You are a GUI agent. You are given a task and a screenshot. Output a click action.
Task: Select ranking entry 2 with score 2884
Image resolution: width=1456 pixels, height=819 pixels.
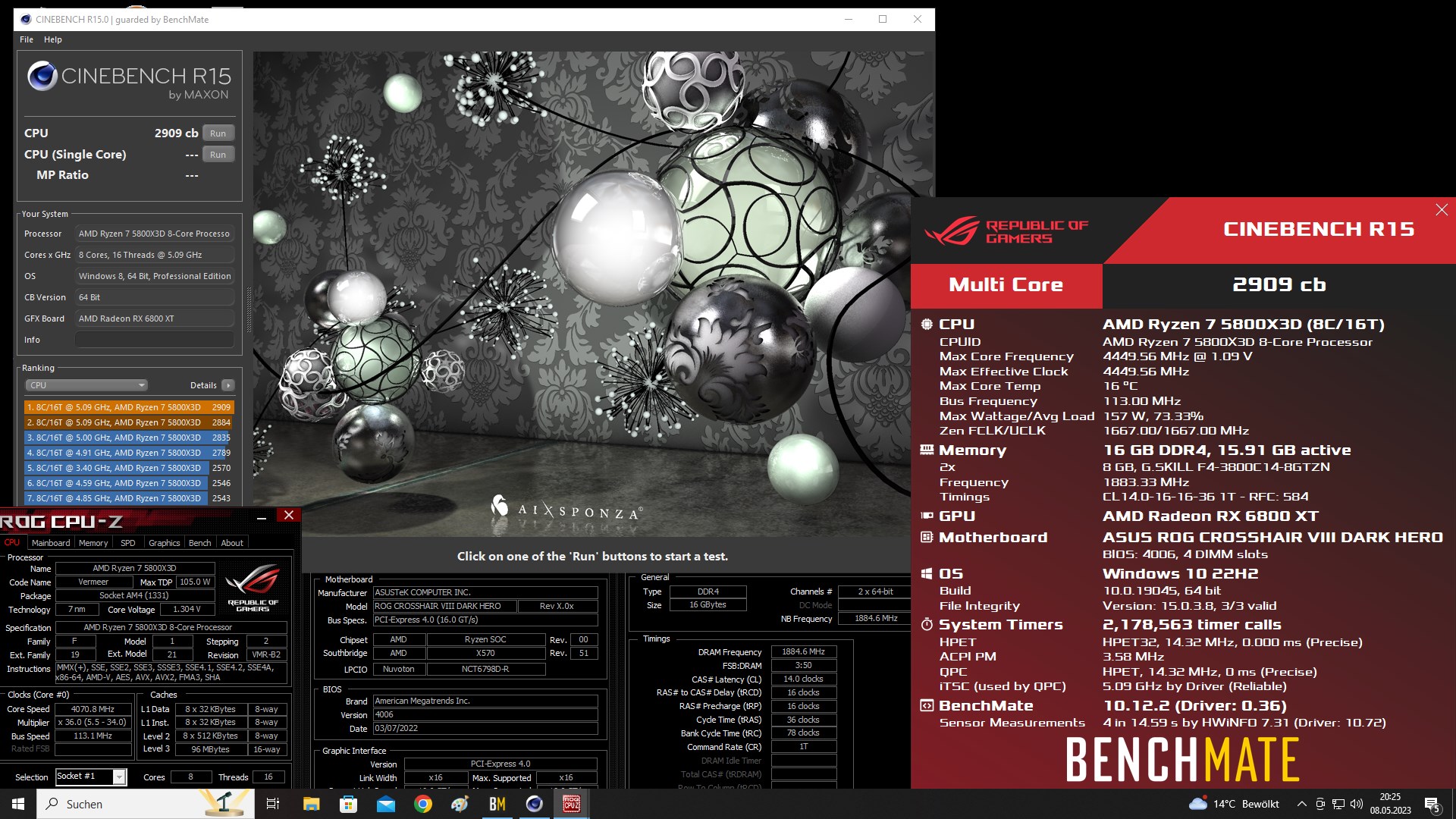(x=128, y=422)
